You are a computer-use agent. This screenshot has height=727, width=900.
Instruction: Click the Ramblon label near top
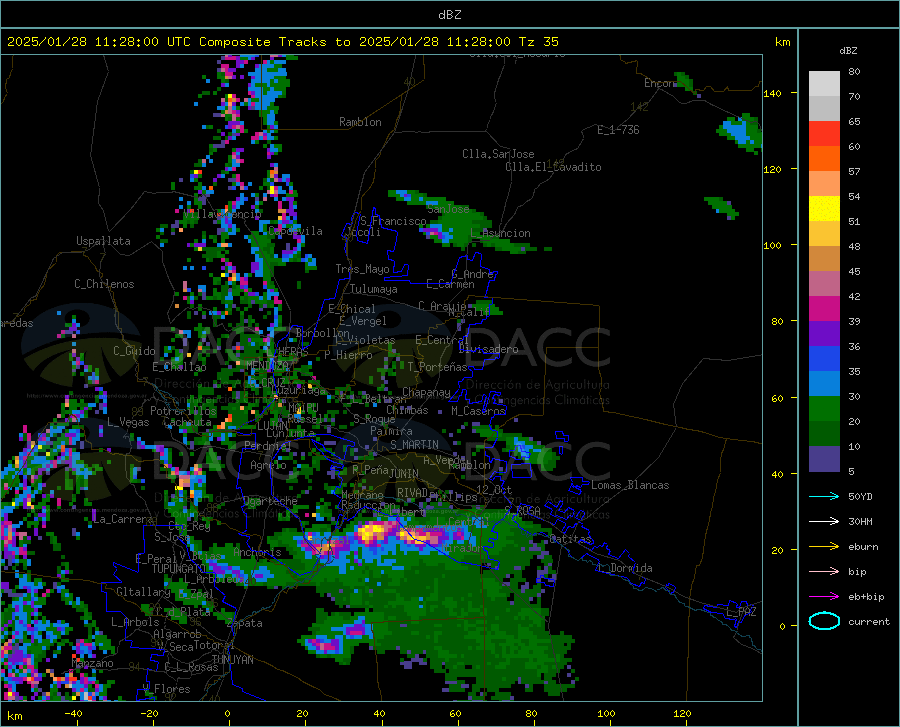point(360,122)
